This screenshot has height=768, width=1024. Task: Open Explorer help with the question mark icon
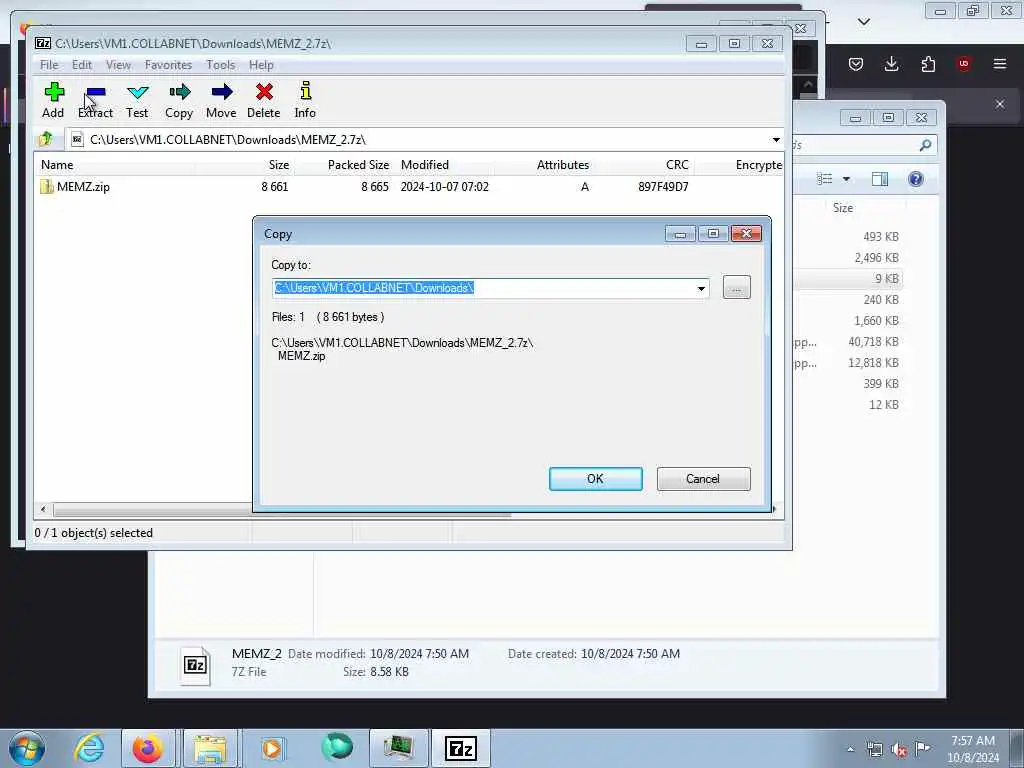click(x=916, y=179)
